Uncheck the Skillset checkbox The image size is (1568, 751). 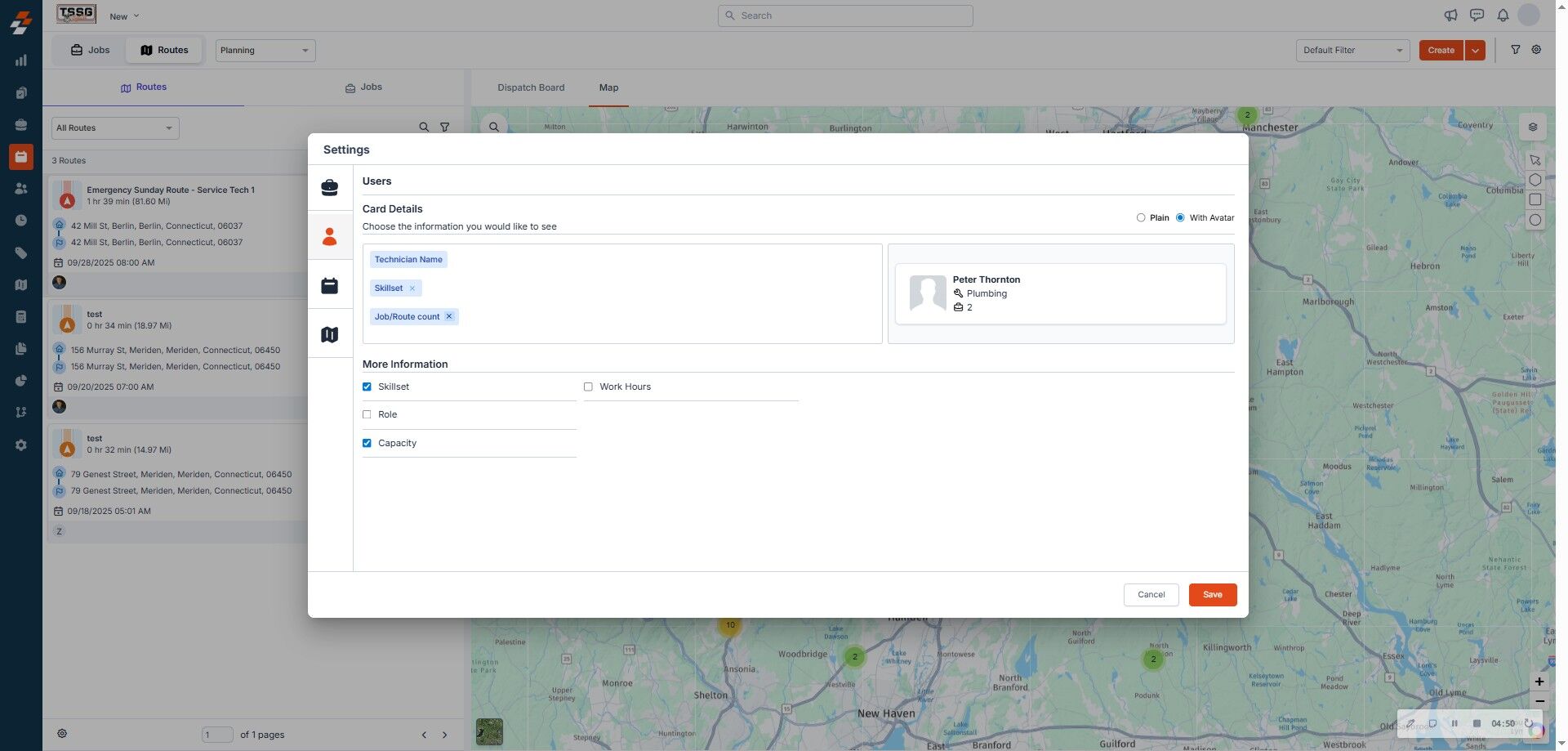(367, 387)
